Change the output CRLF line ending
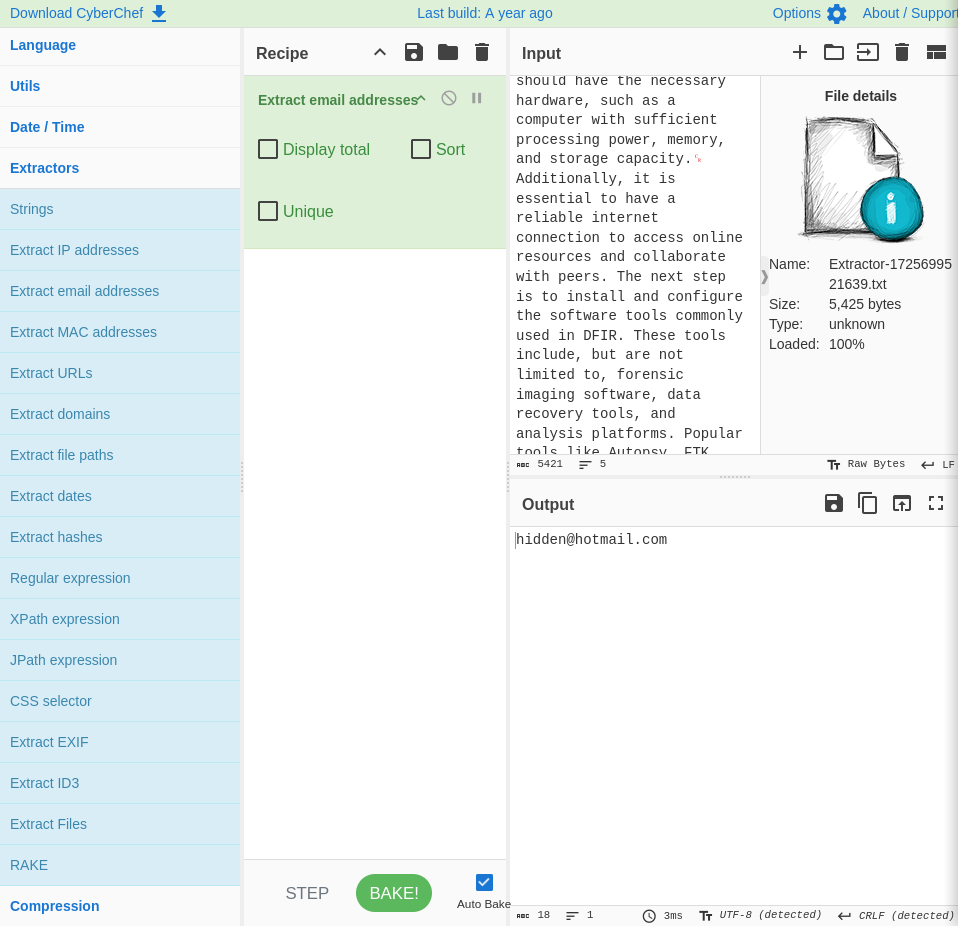 pos(896,915)
